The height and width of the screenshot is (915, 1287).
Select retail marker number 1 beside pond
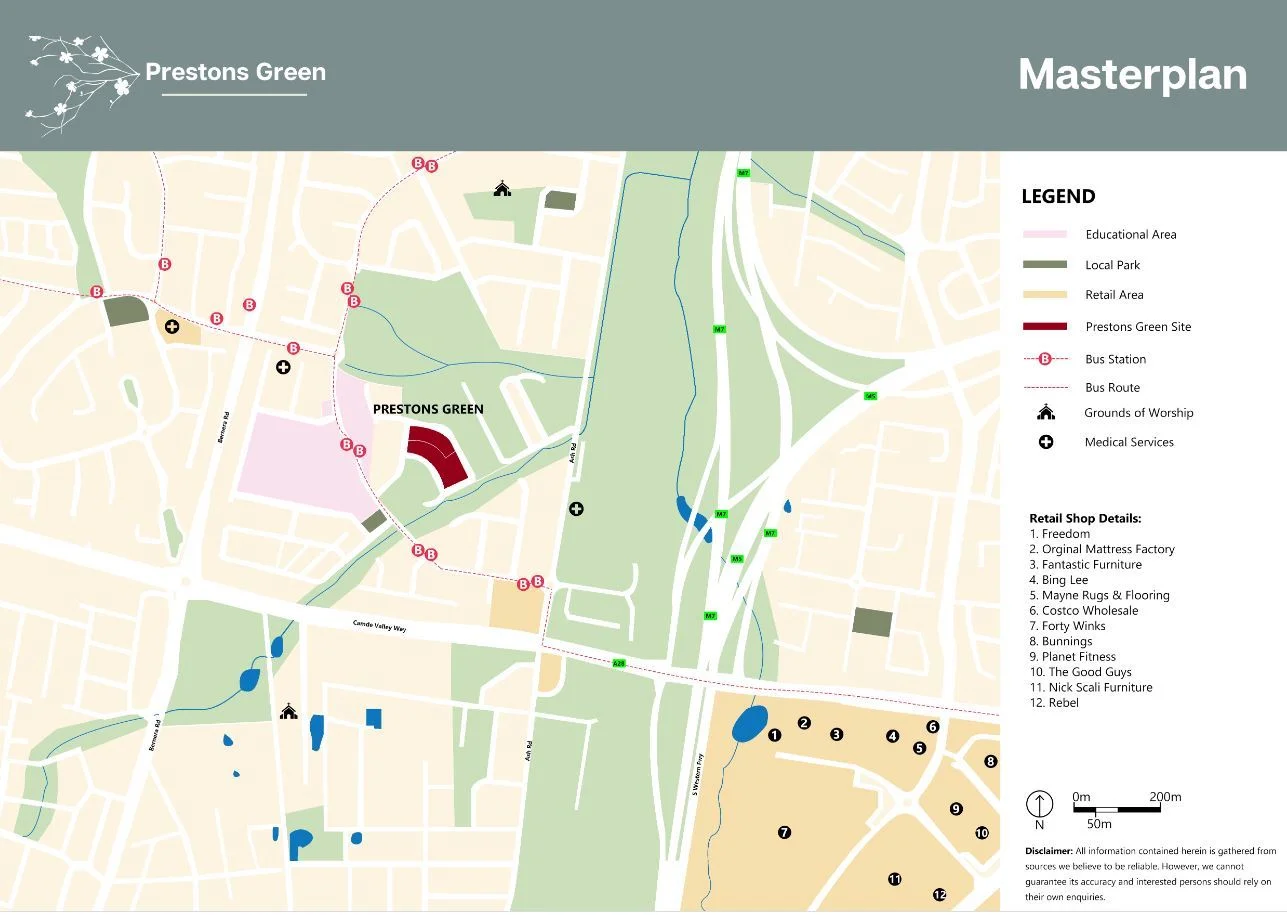(x=774, y=735)
